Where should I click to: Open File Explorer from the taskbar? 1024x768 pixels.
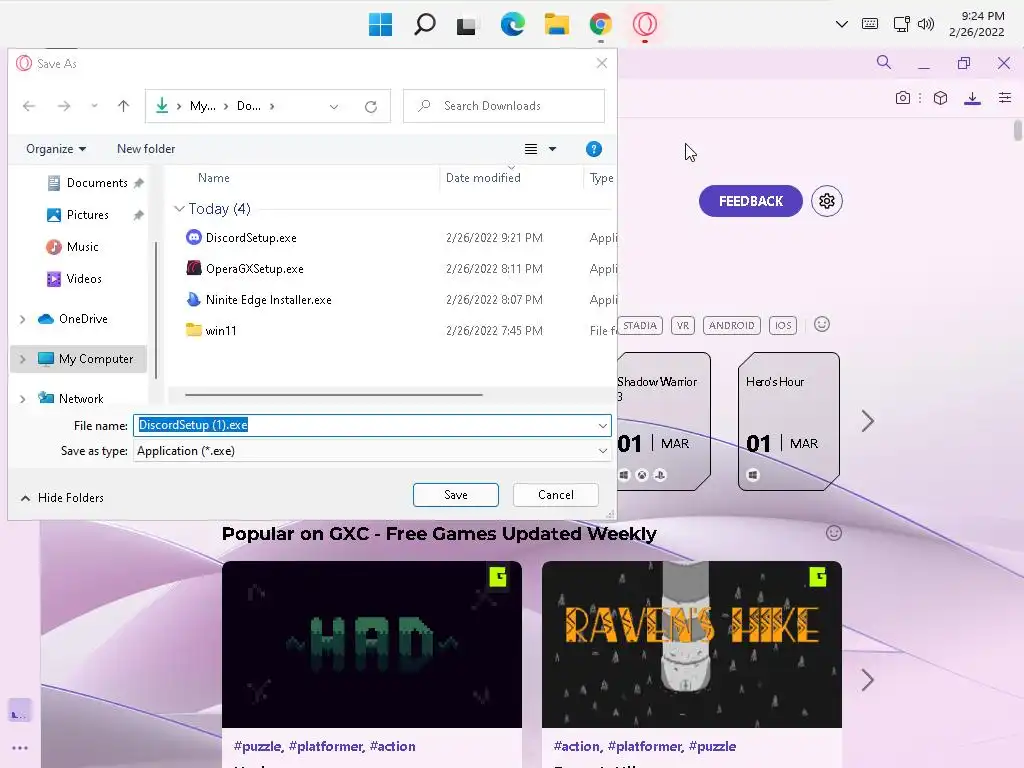[556, 25]
